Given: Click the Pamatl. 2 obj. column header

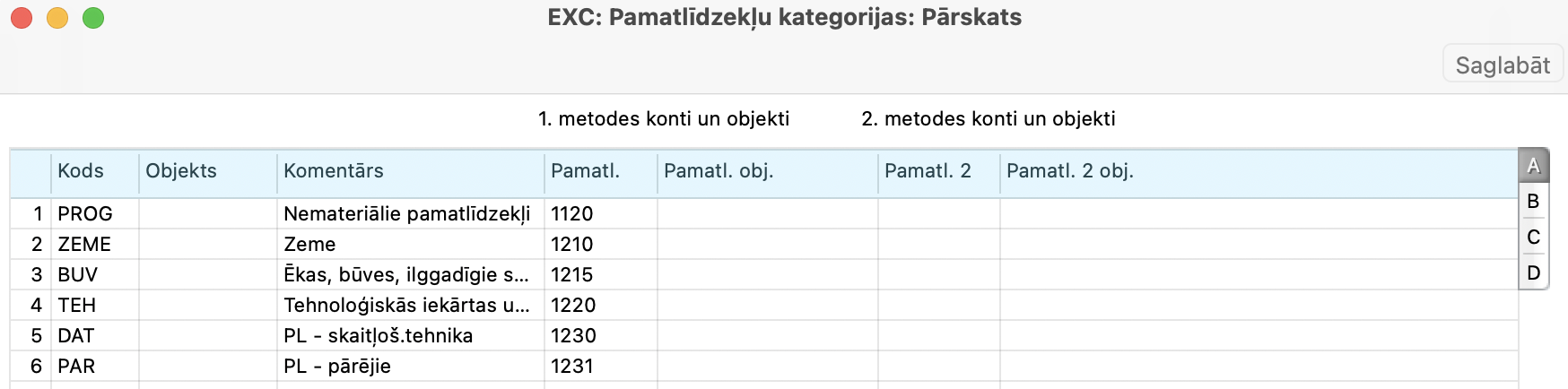Looking at the screenshot, I should [x=1070, y=171].
